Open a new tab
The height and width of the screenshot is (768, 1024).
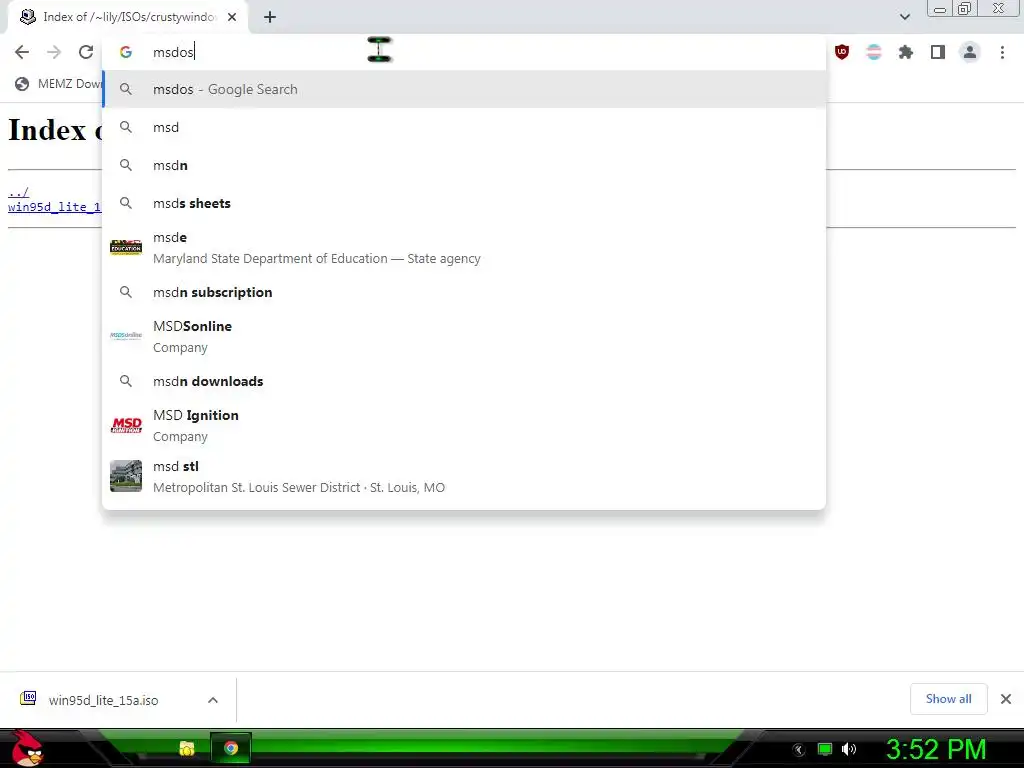270,17
